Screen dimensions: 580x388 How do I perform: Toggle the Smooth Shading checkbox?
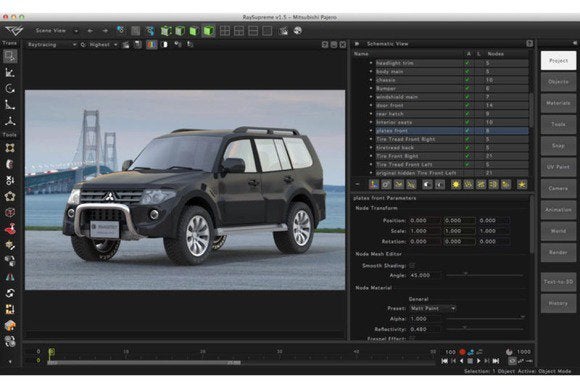click(412, 266)
